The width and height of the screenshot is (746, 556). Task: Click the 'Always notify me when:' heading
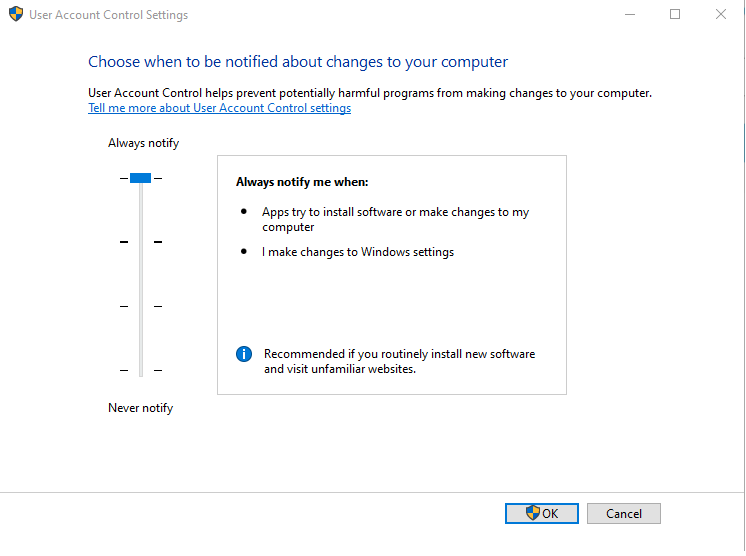coord(302,182)
